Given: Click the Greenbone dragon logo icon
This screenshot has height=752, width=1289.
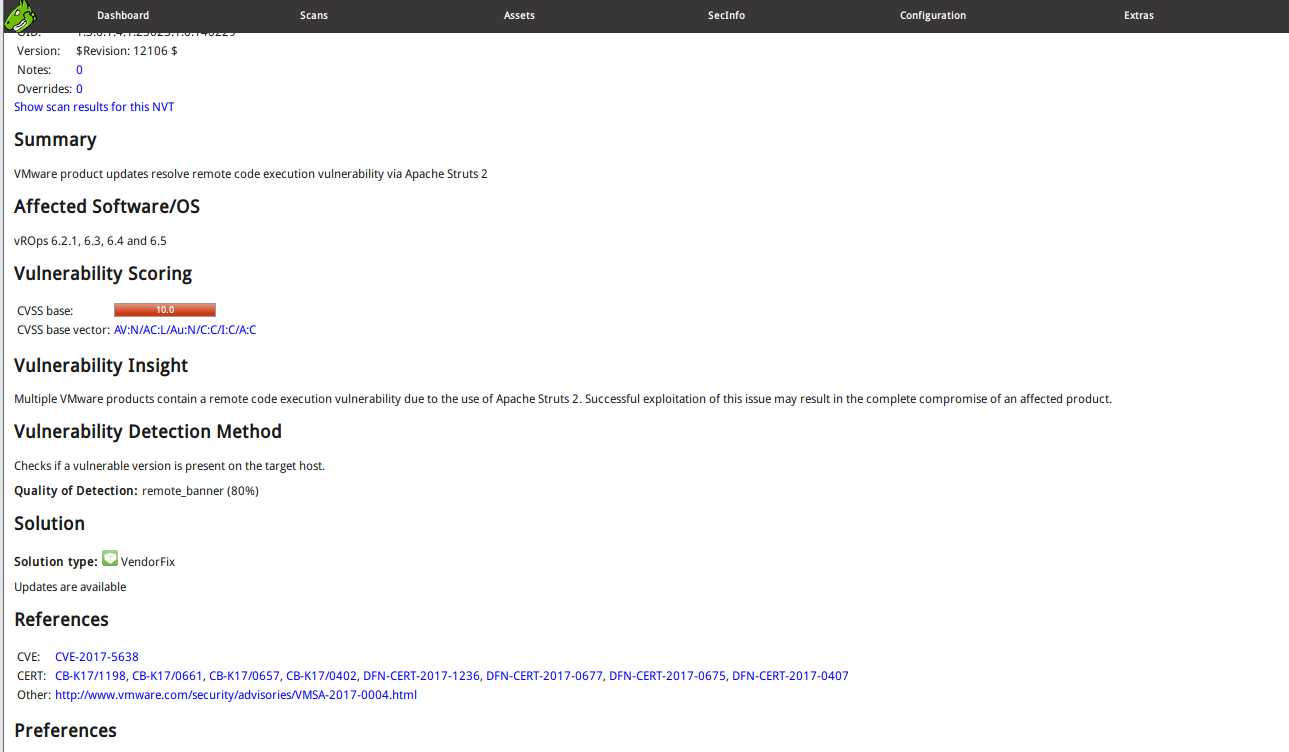Looking at the screenshot, I should tap(20, 15).
